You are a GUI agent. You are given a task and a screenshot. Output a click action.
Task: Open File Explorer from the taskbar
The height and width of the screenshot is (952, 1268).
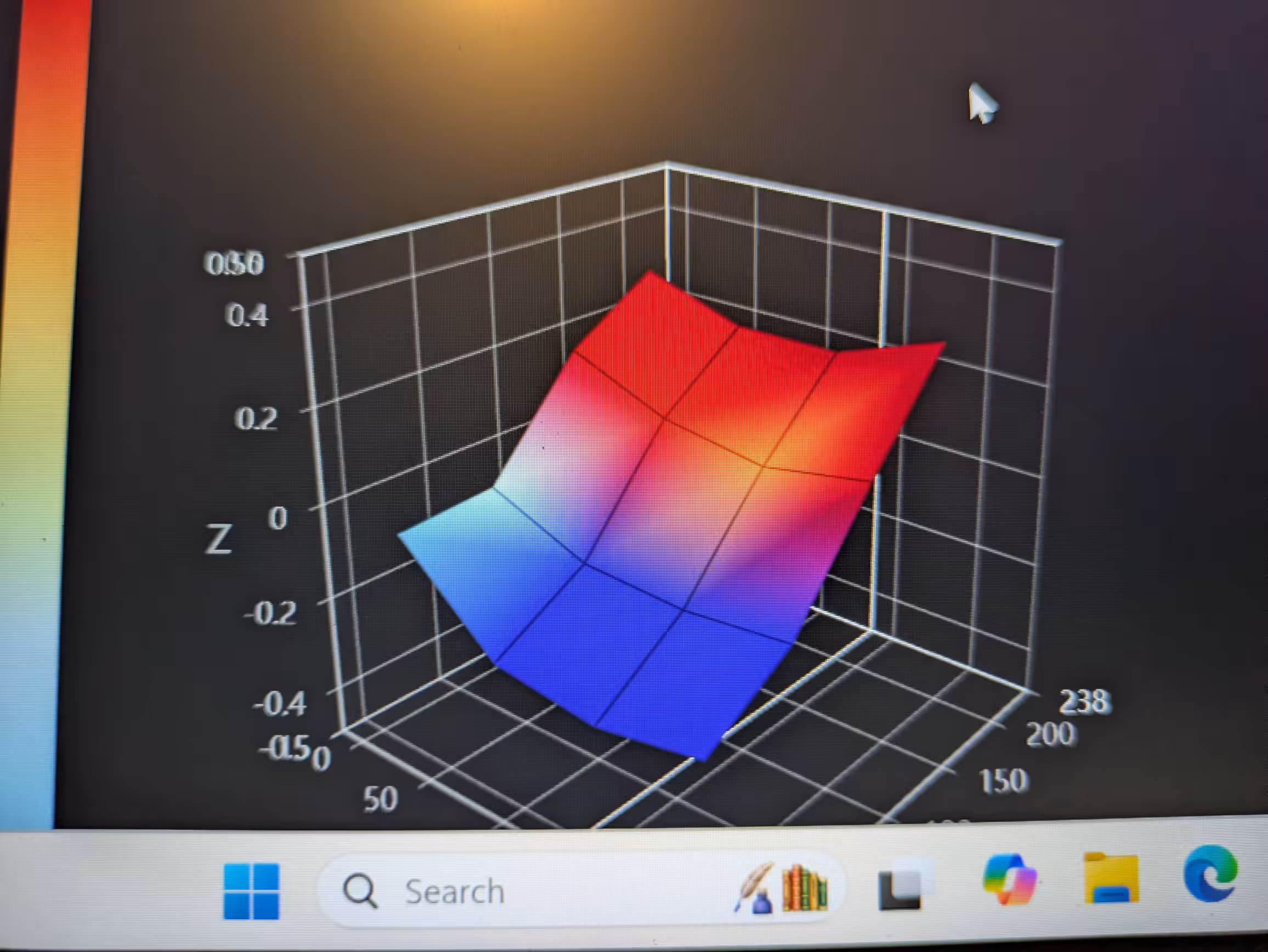click(x=1111, y=879)
